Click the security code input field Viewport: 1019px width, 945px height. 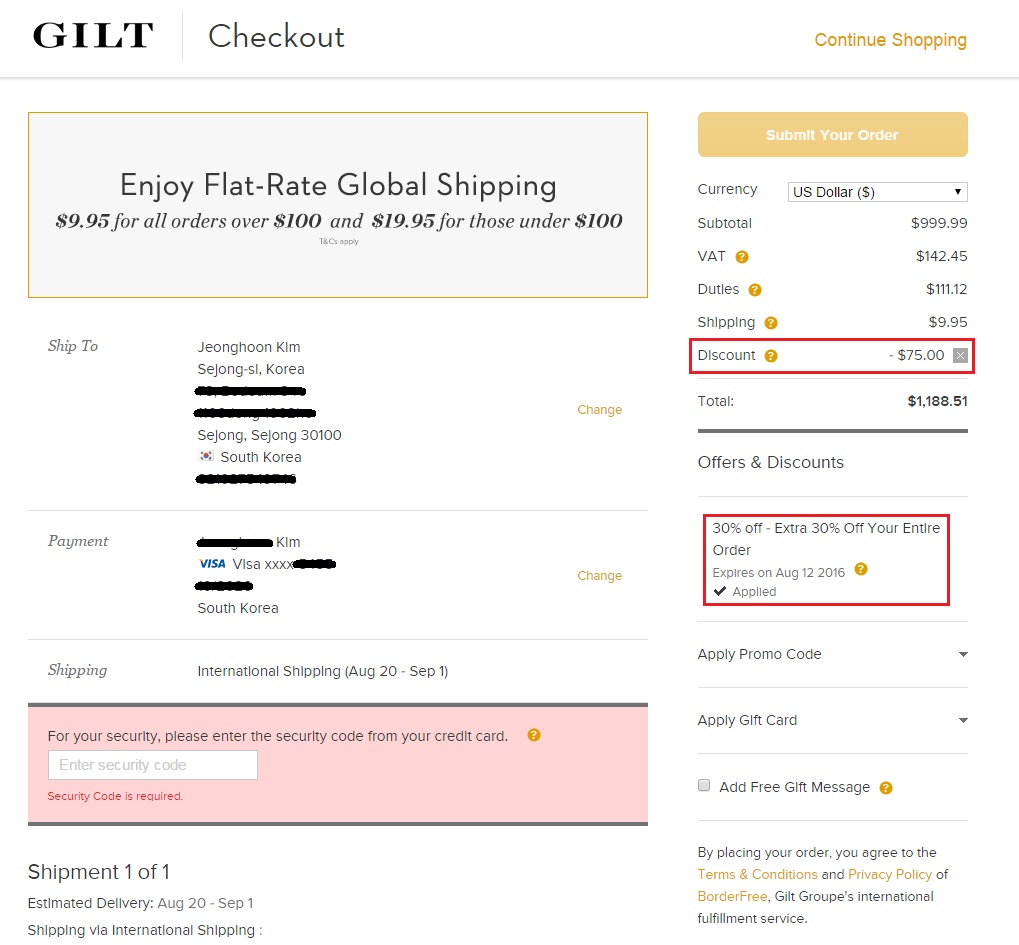[x=153, y=765]
